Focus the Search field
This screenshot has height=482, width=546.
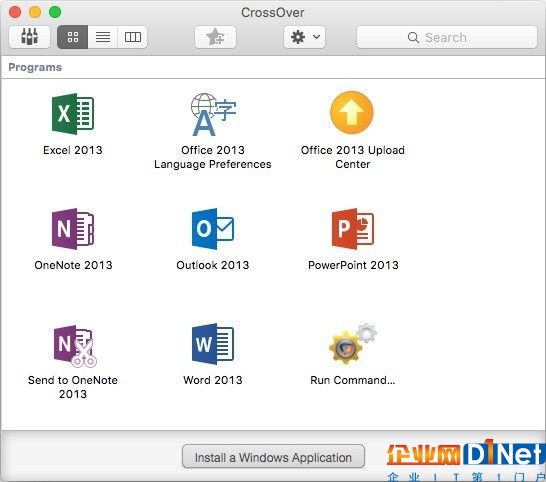[x=447, y=37]
